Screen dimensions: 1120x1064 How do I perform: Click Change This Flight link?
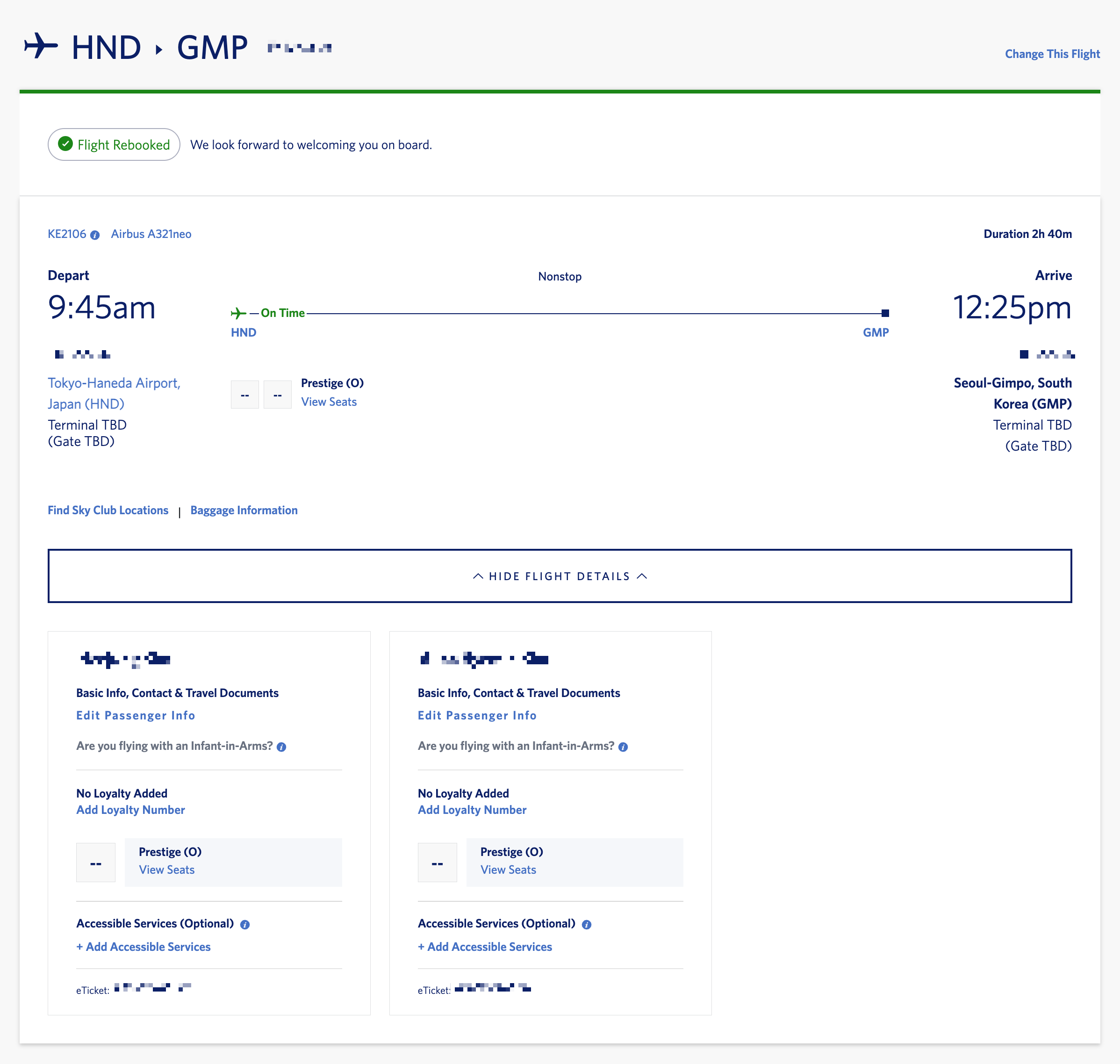[x=1052, y=54]
